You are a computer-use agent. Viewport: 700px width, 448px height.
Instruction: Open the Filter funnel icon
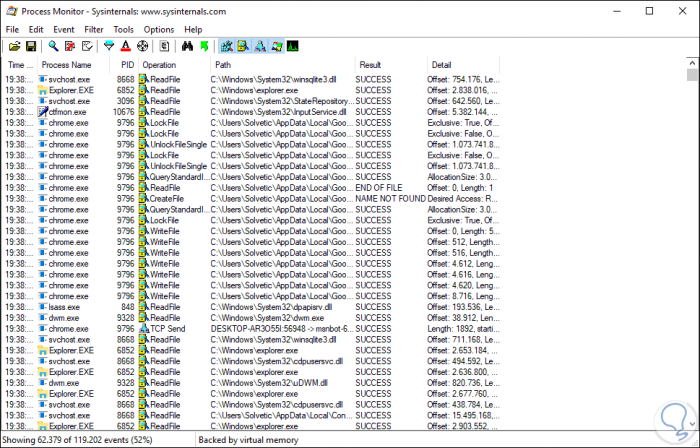coord(109,46)
